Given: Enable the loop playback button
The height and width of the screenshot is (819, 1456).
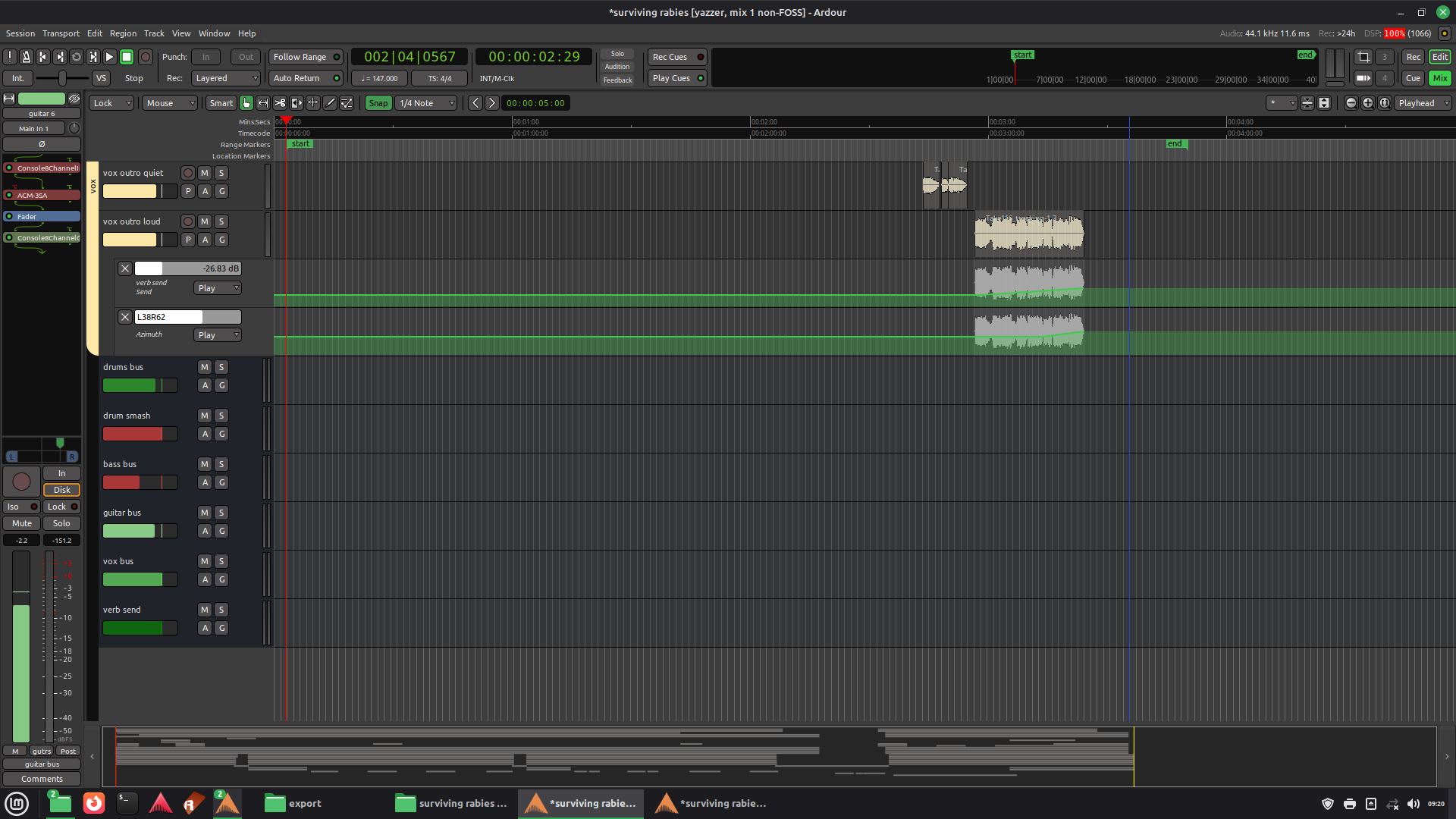Looking at the screenshot, I should [x=77, y=57].
